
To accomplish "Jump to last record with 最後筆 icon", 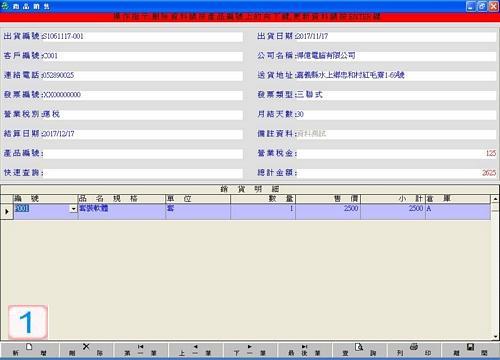I will [x=304, y=347].
